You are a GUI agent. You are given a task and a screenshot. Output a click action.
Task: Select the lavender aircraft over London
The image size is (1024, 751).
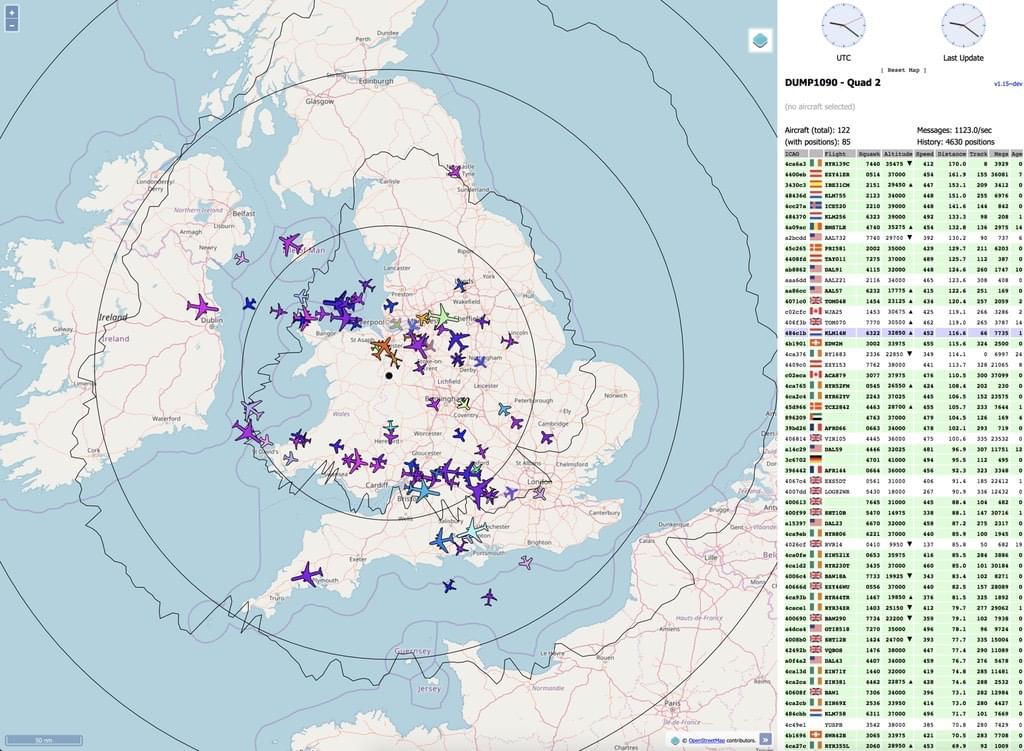pos(539,494)
